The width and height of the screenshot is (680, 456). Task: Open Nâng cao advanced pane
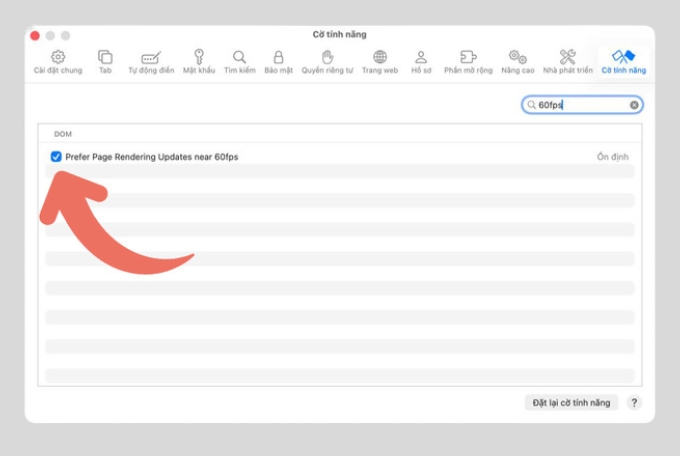[x=518, y=62]
